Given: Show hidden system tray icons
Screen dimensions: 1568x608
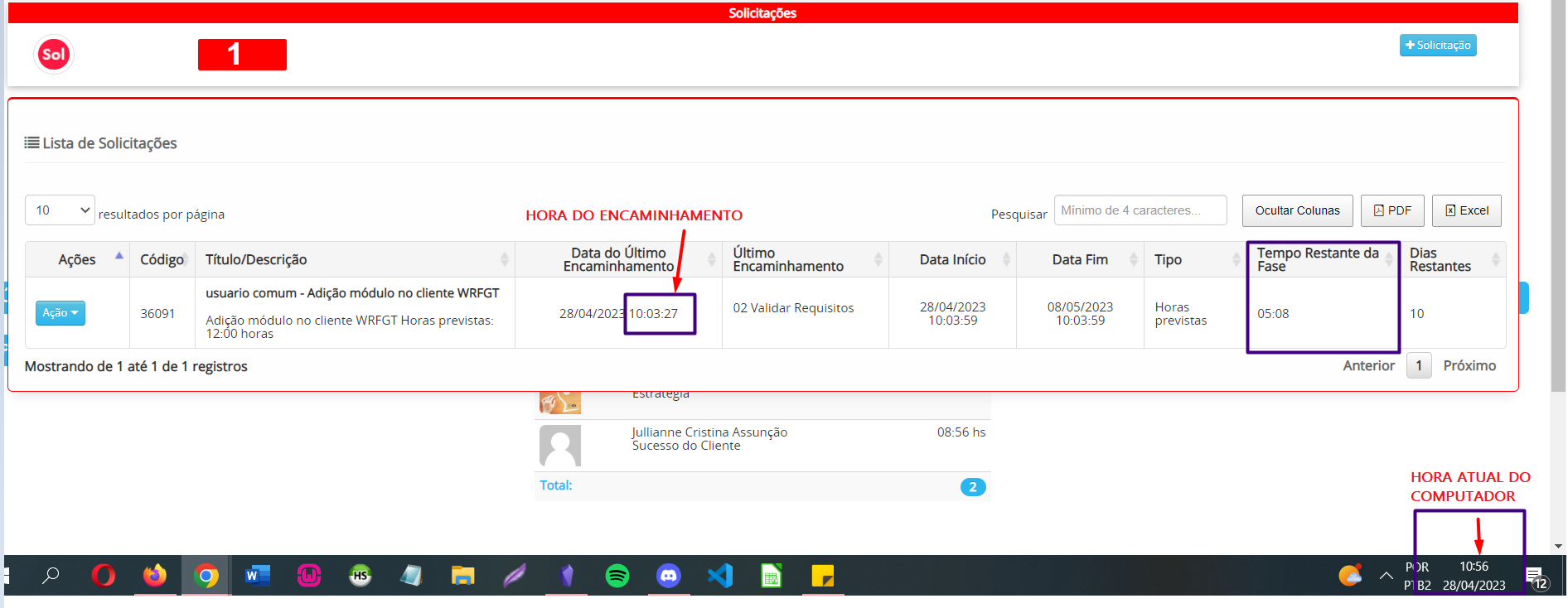Looking at the screenshot, I should point(1386,576).
